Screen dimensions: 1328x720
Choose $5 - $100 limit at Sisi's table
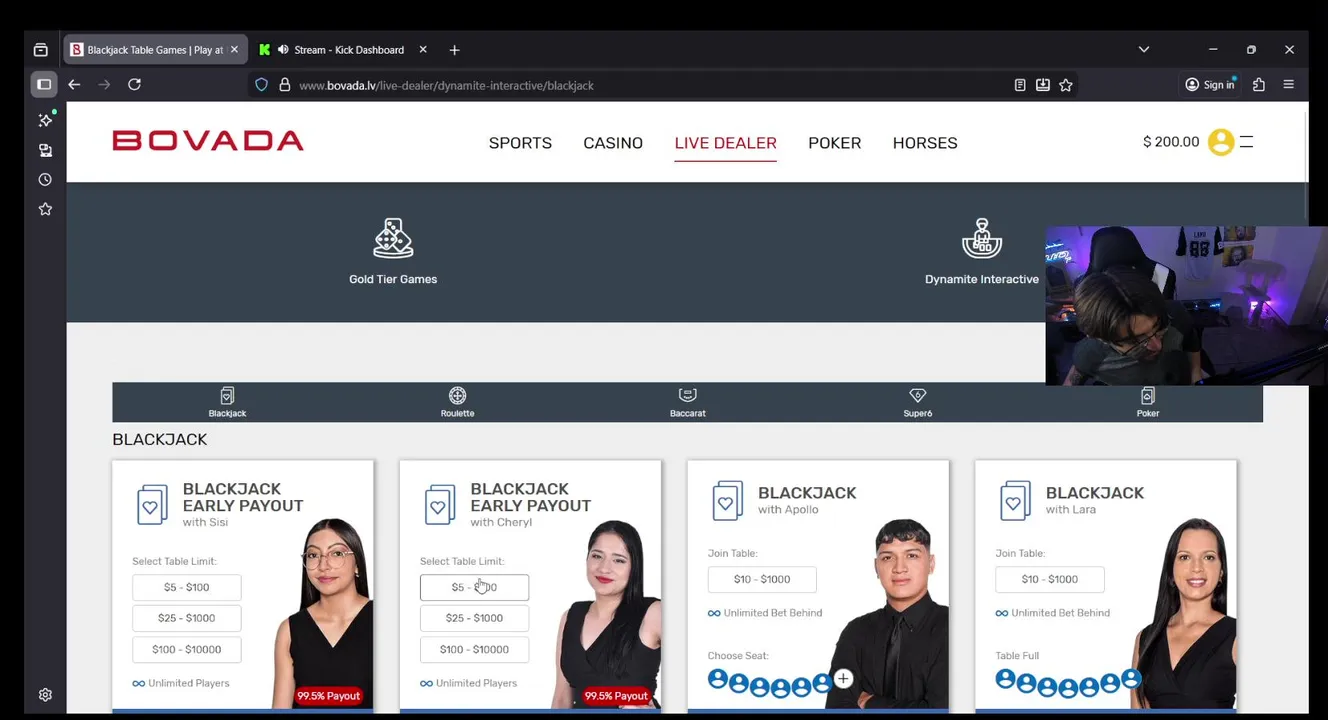[x=187, y=587]
